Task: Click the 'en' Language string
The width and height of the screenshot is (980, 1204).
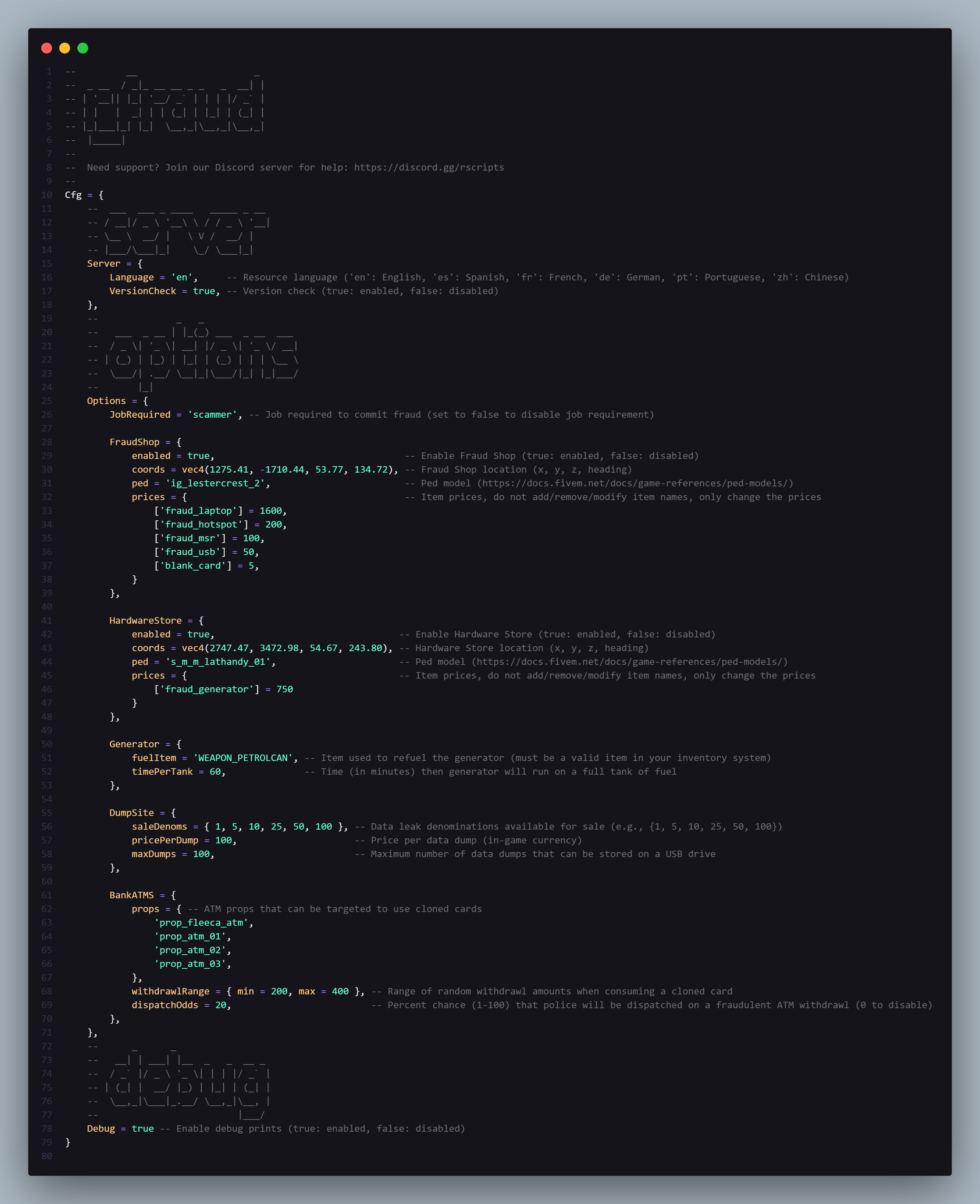Action: (182, 278)
